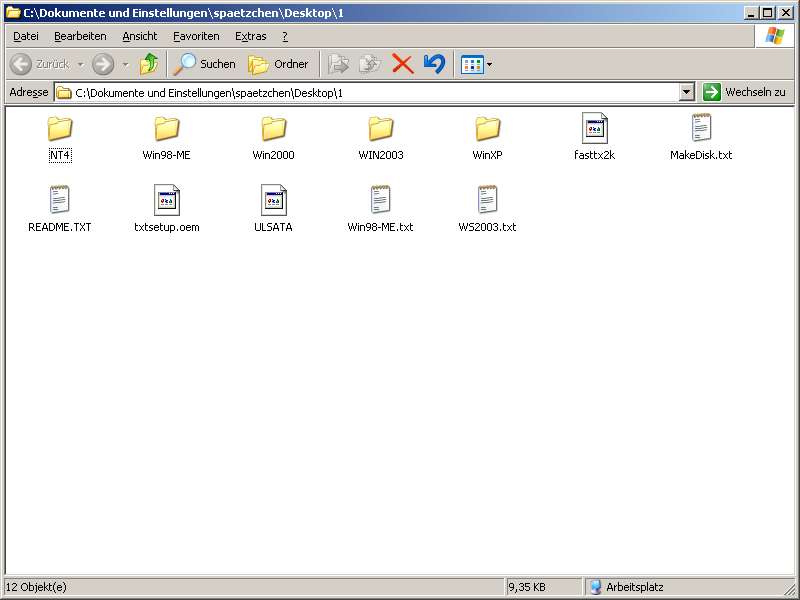Select the WinXP folder icon
This screenshot has width=800, height=600.
(487, 129)
